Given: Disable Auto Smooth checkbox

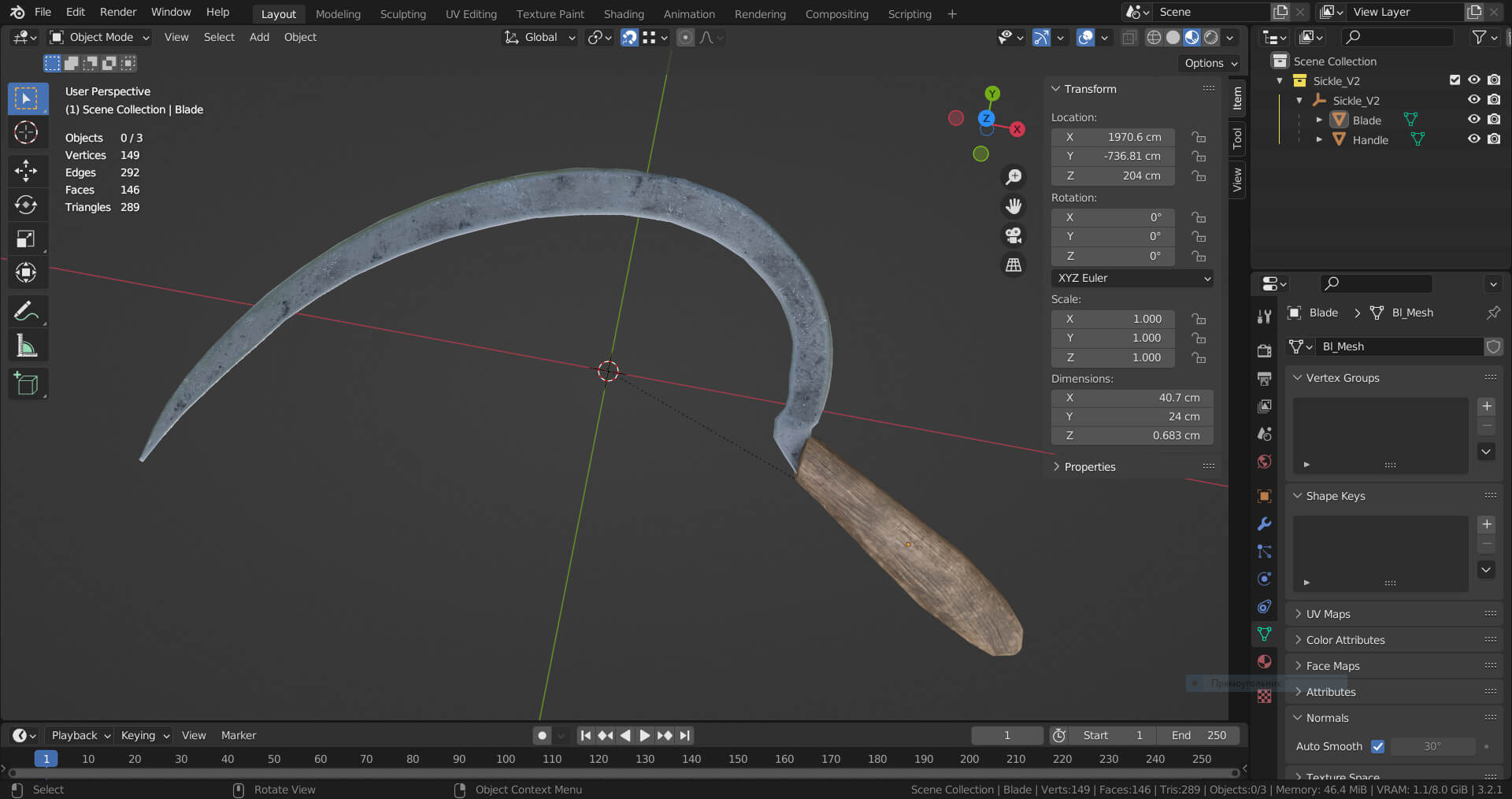Looking at the screenshot, I should [x=1377, y=746].
